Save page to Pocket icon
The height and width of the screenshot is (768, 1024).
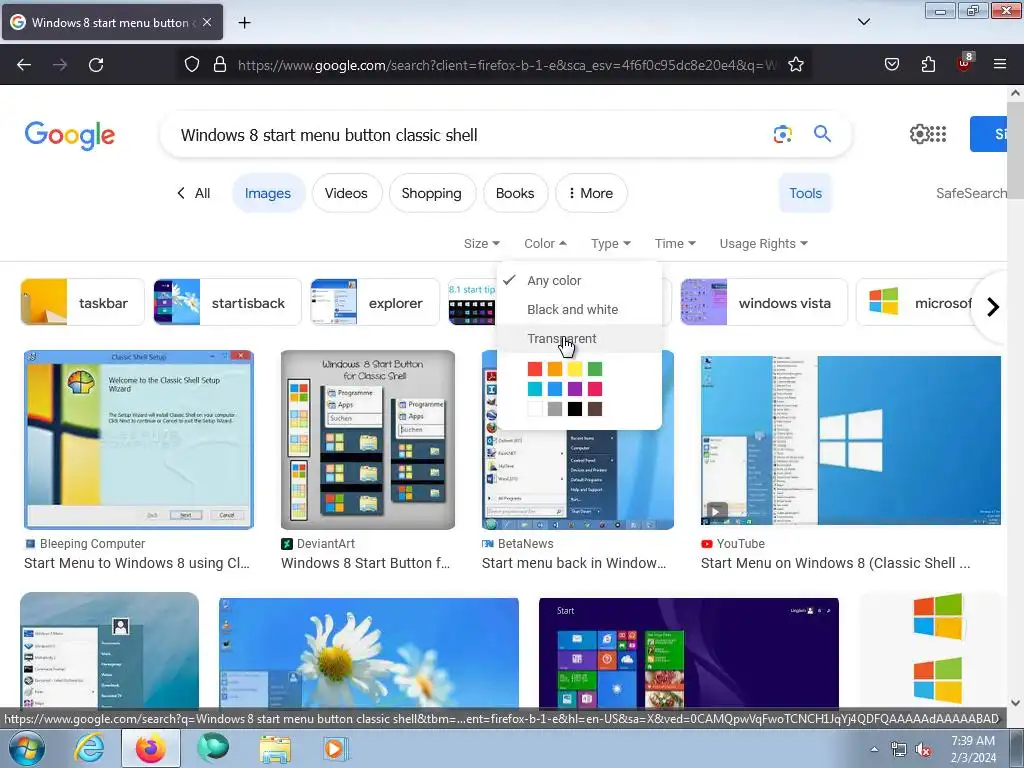891,64
